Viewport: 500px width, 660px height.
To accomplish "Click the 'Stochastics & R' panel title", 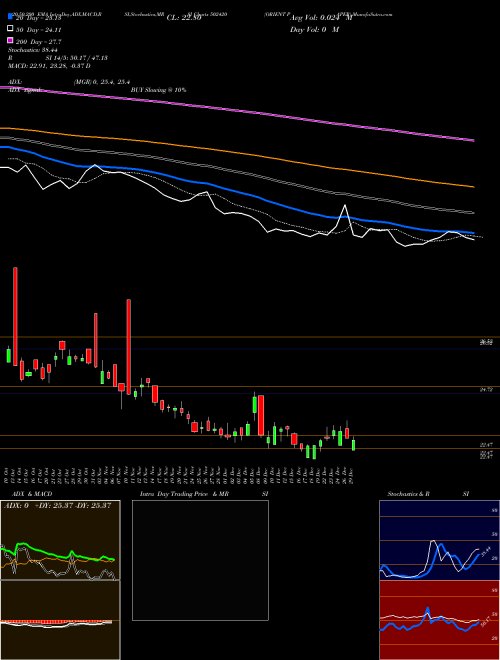I will [x=408, y=494].
